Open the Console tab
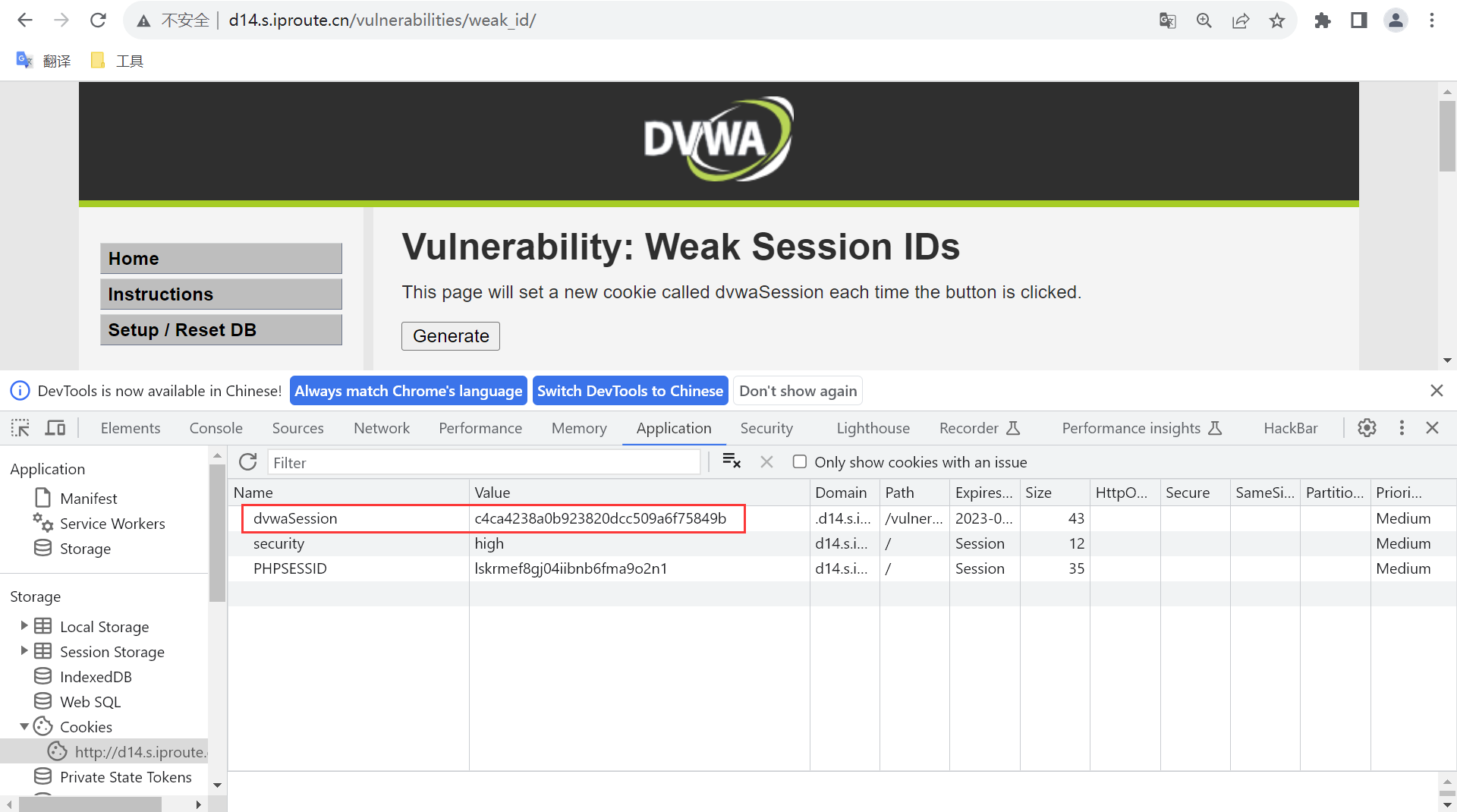The height and width of the screenshot is (812, 1457). [x=216, y=428]
